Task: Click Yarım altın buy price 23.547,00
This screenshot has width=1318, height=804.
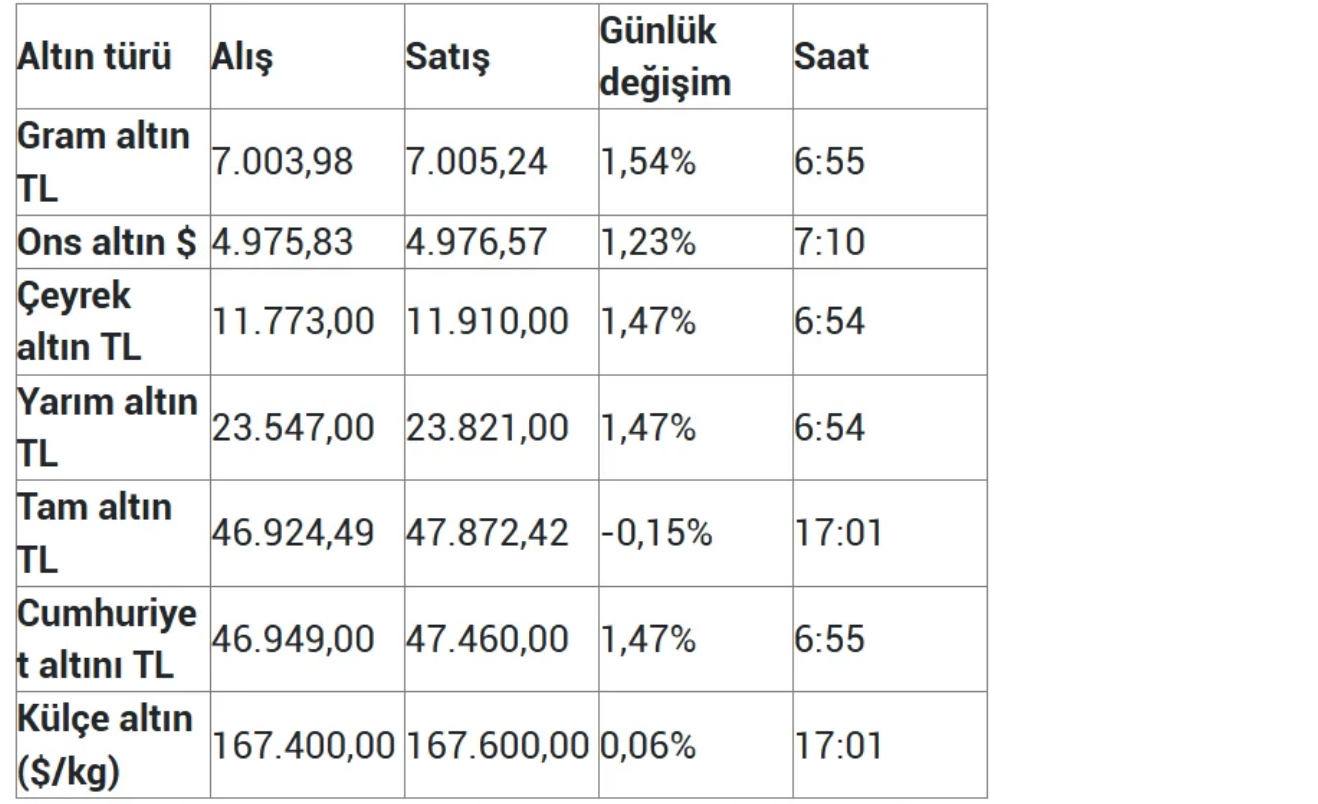Action: pos(292,428)
